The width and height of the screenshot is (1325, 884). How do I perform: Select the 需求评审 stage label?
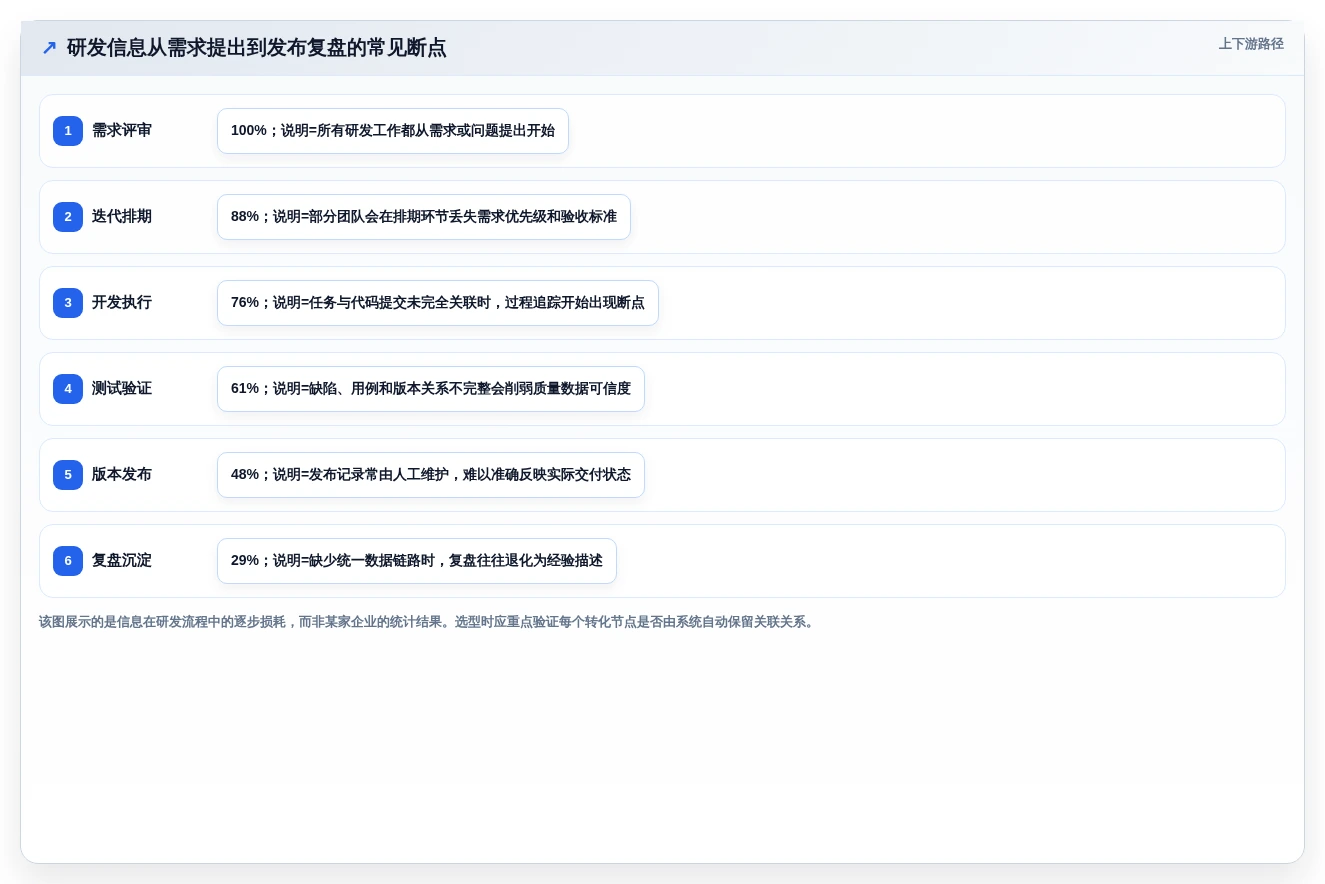[x=122, y=131]
